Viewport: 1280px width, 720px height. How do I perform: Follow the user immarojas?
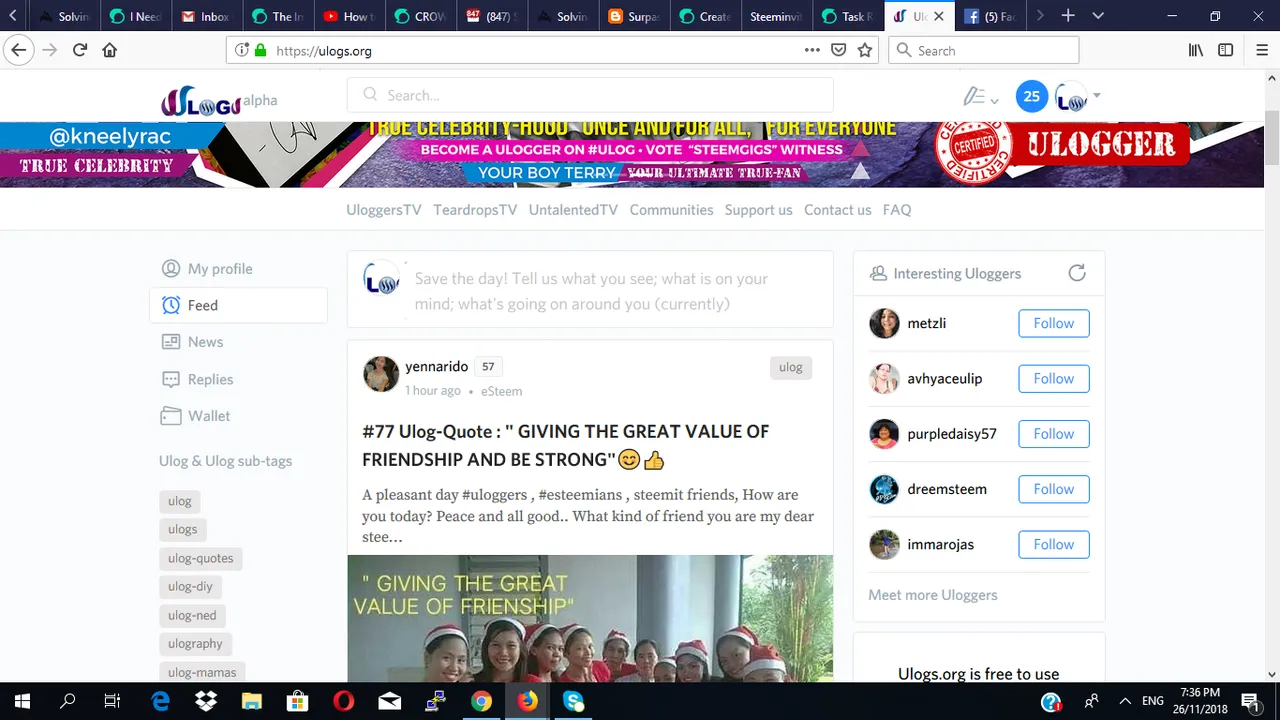[1053, 544]
